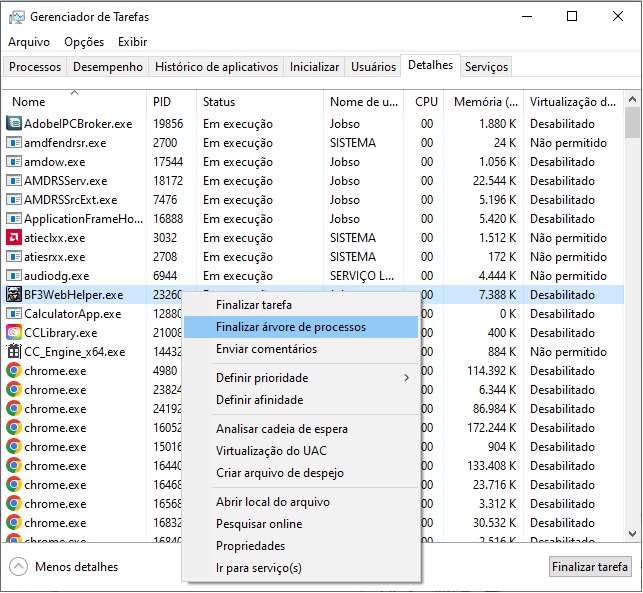Choose Pesquisar online in context menu
The image size is (643, 593).
click(x=301, y=524)
